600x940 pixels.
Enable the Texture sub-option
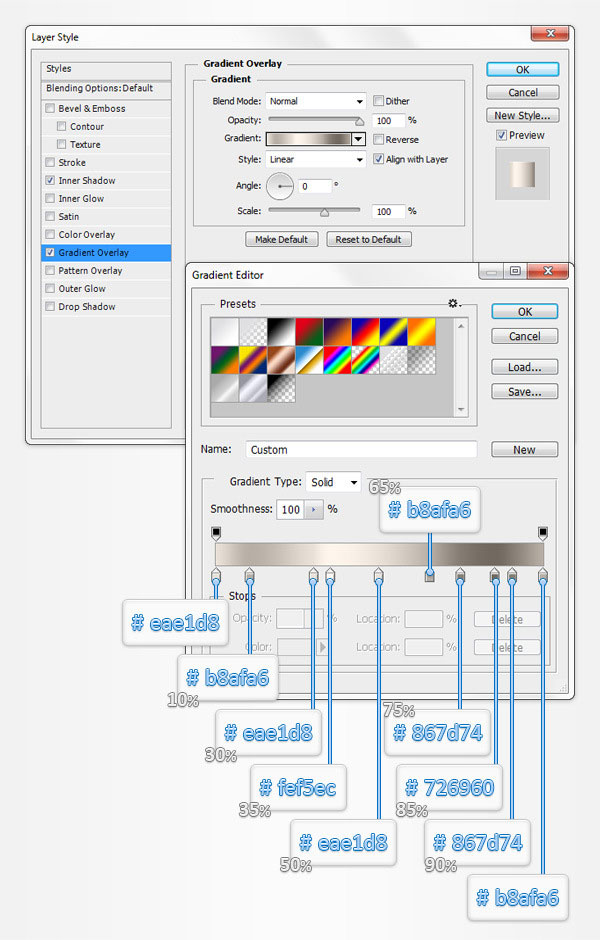point(61,144)
